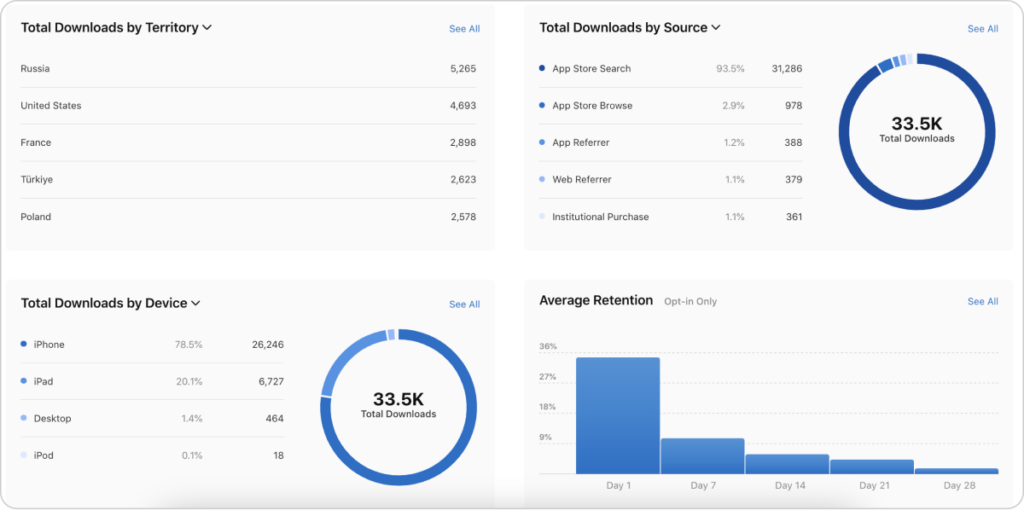The image size is (1024, 510).
Task: Click the 26,246 iPhone downloads count
Action: point(268,345)
